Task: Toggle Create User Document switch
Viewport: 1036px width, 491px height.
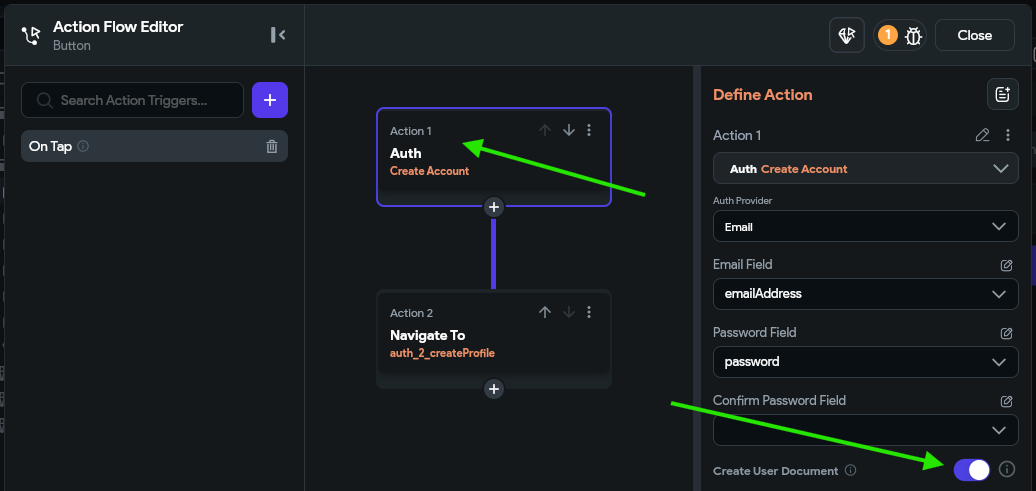Action: (x=972, y=470)
